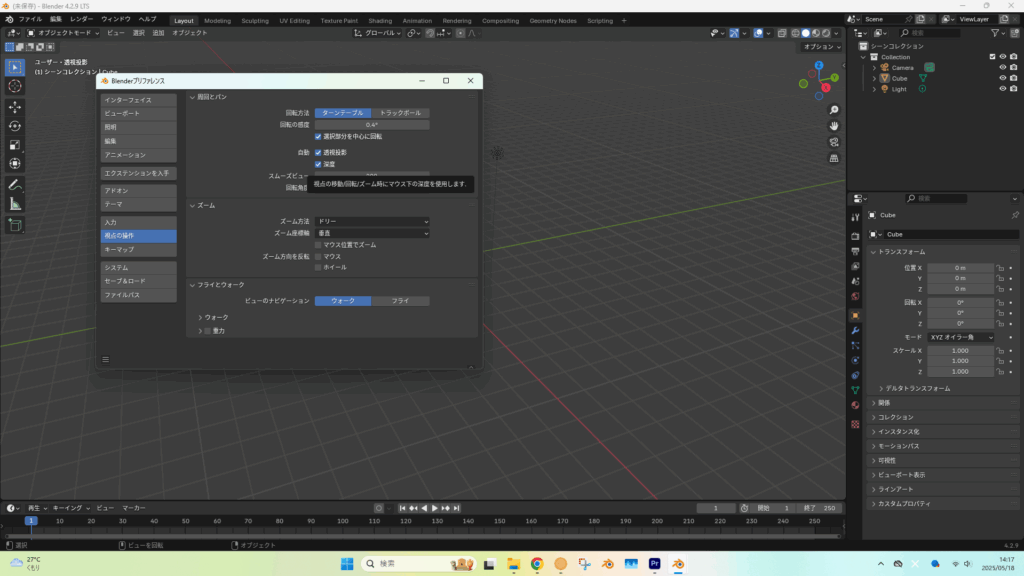Select the Annotate pencil tool
Screen dimensions: 1024x576
click(14, 185)
